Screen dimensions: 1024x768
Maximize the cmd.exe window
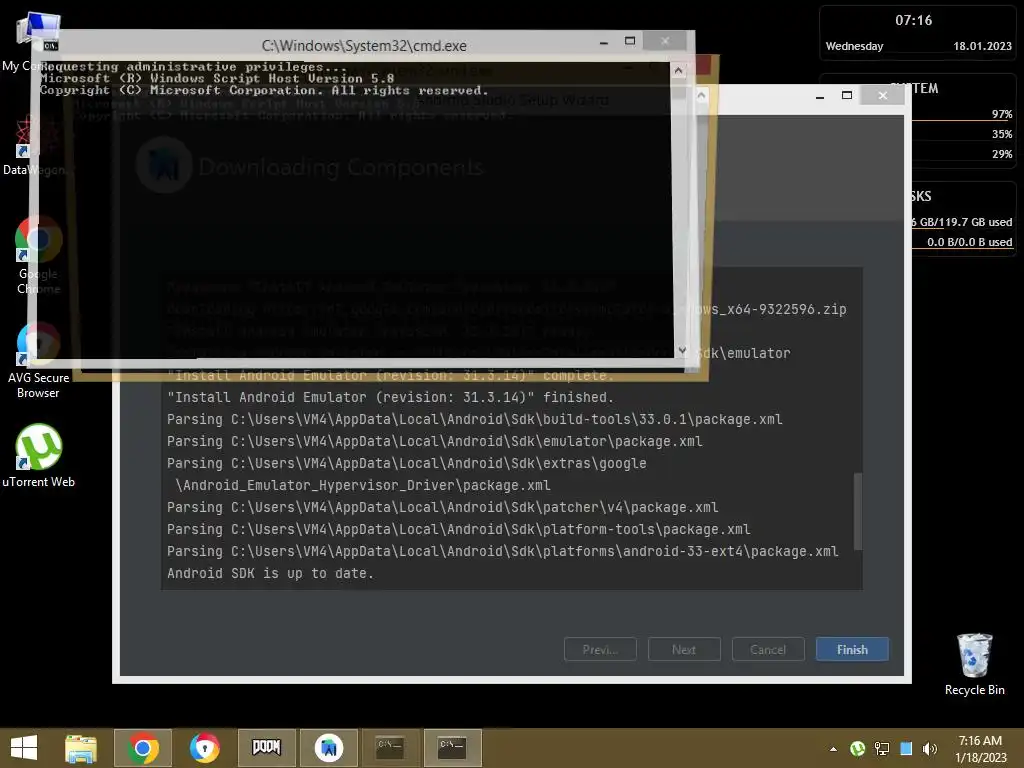coord(630,41)
